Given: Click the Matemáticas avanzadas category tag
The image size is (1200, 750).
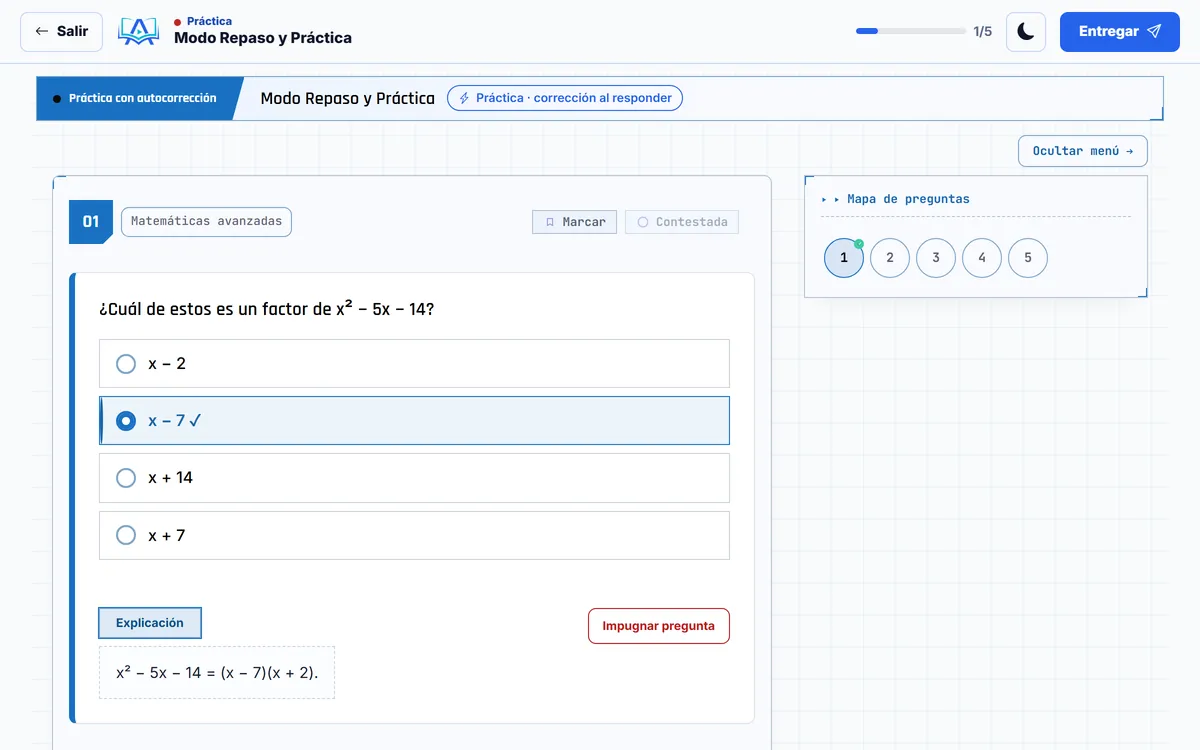Looking at the screenshot, I should [x=206, y=222].
